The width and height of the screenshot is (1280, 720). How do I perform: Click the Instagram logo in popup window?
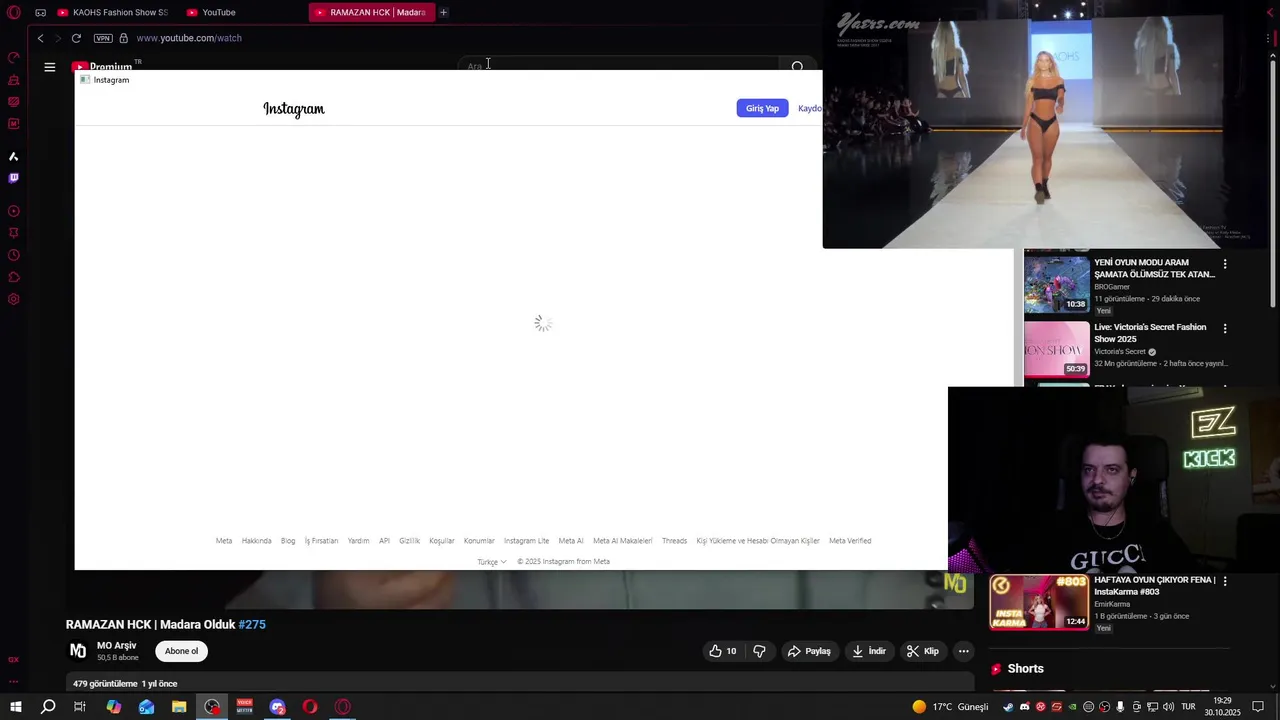pyautogui.click(x=294, y=109)
